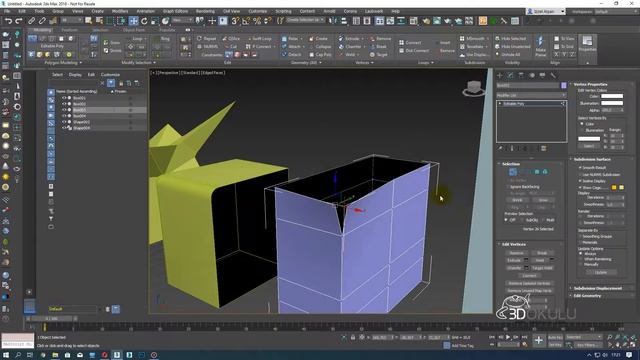Viewport: 640px width, 360px height.
Task: Open the Rendering menu
Action: coord(205,11)
